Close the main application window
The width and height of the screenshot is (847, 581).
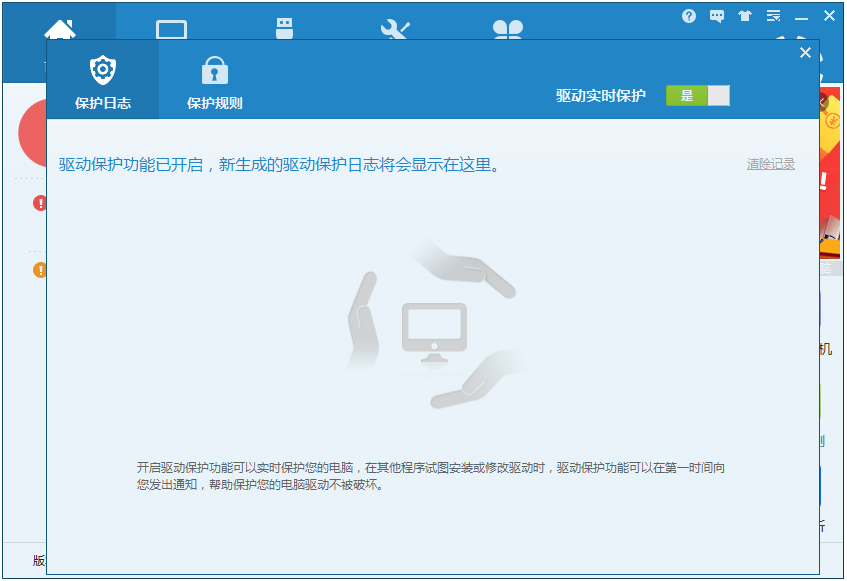829,16
